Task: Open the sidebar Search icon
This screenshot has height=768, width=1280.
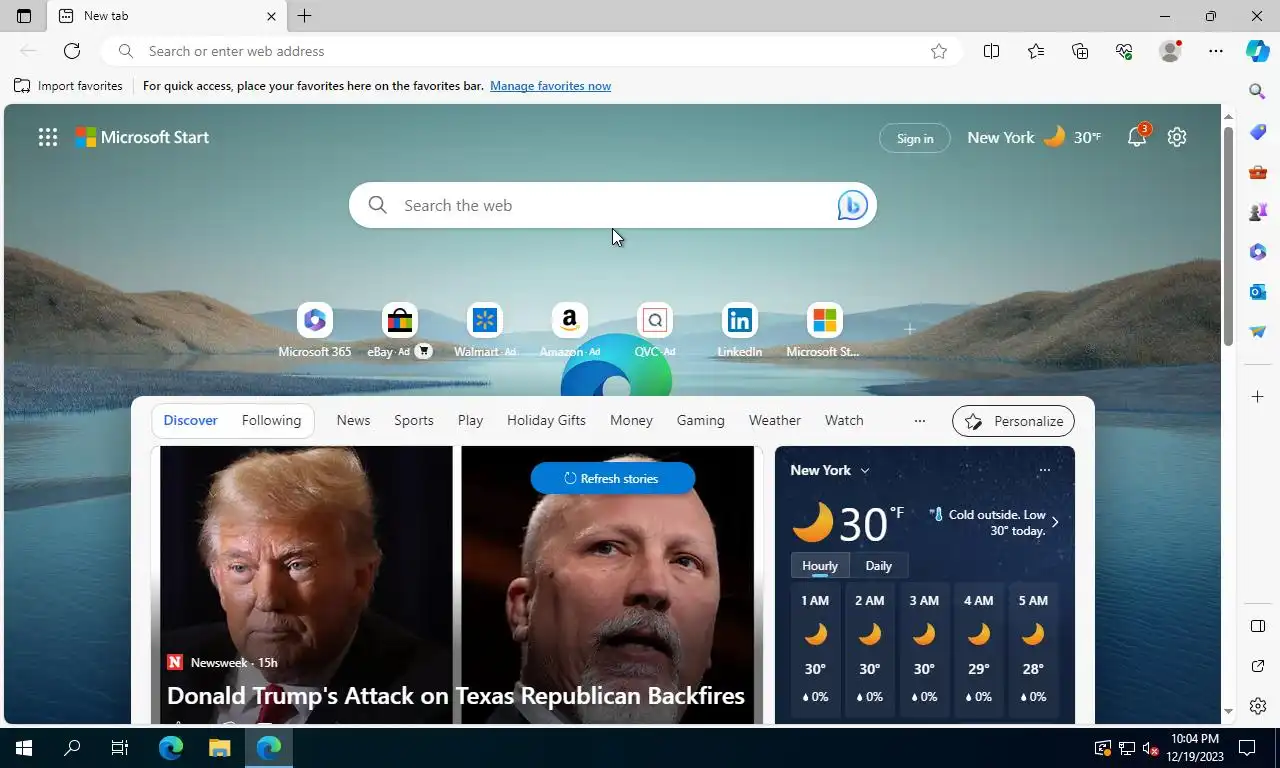Action: click(x=1258, y=91)
